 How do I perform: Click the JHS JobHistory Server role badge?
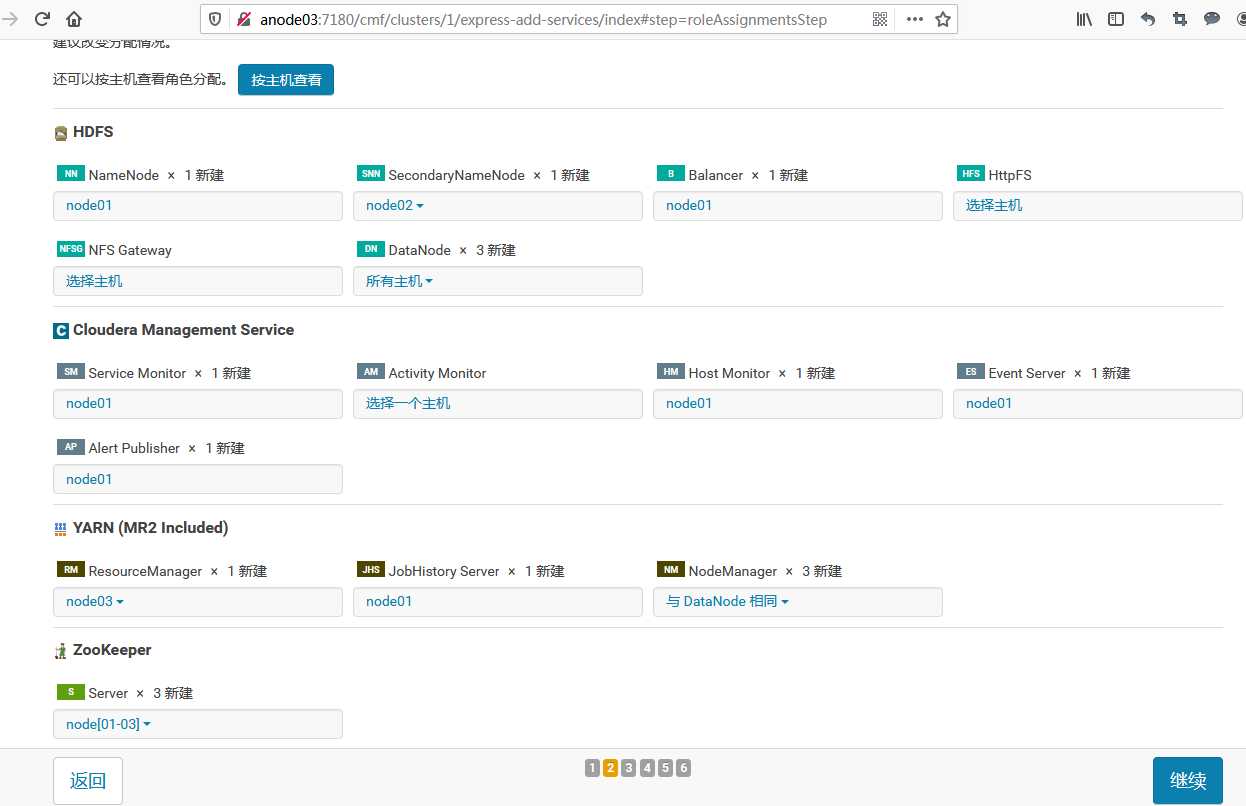[370, 570]
